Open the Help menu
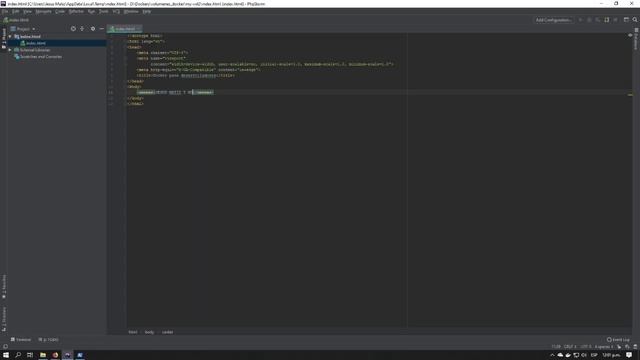This screenshot has height=360, width=640. [x=147, y=11]
